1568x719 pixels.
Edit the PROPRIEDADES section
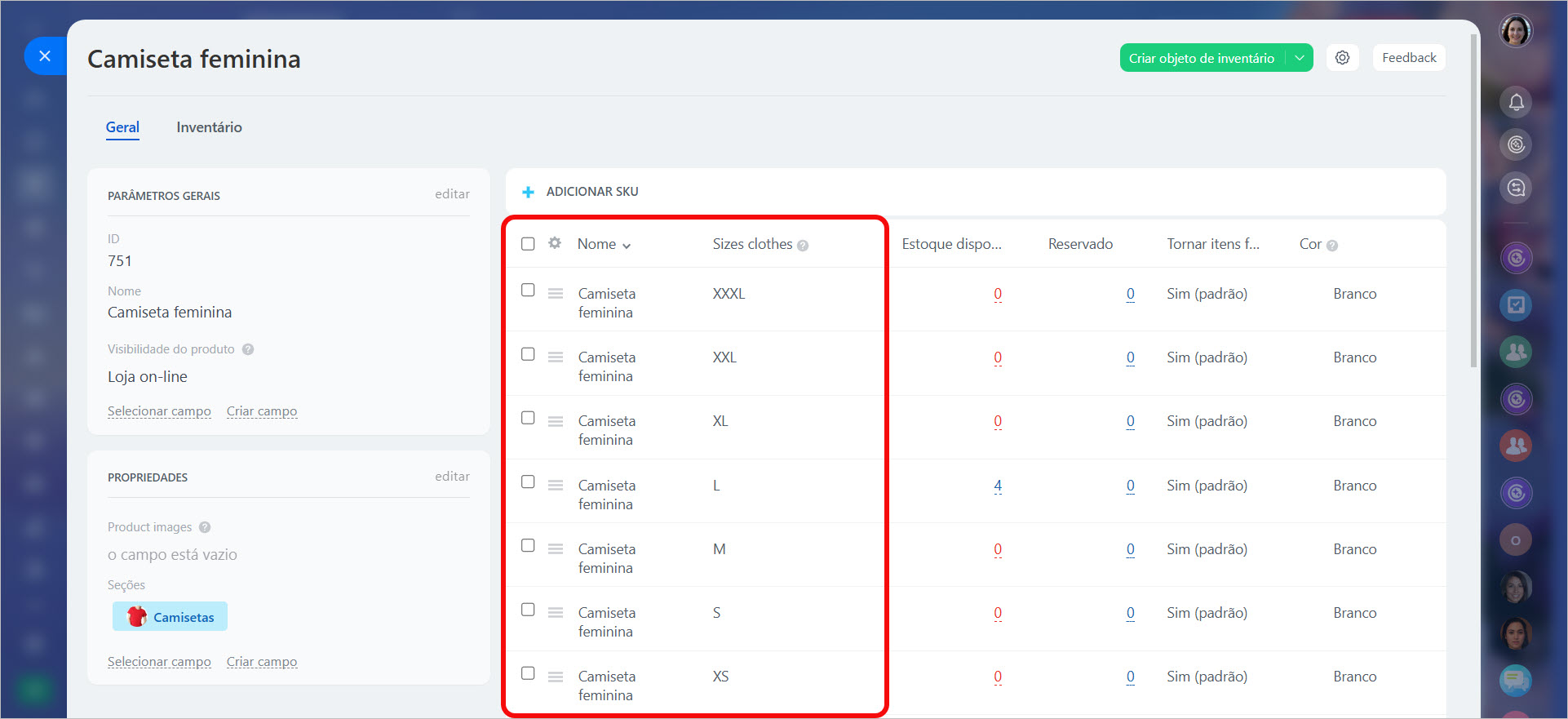click(452, 477)
